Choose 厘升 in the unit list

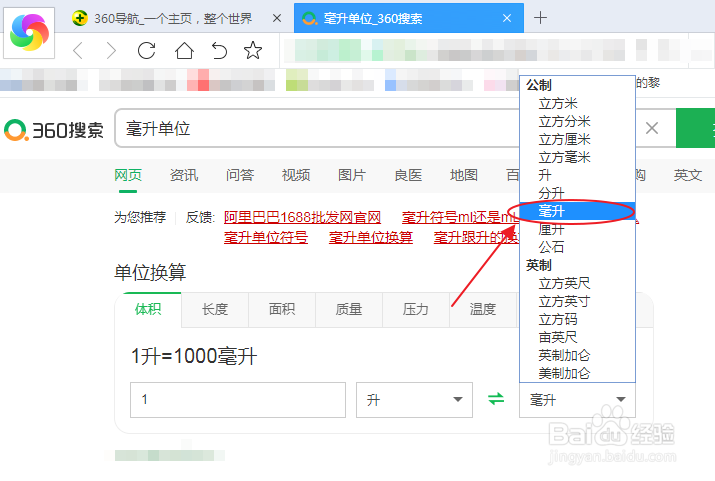577,229
